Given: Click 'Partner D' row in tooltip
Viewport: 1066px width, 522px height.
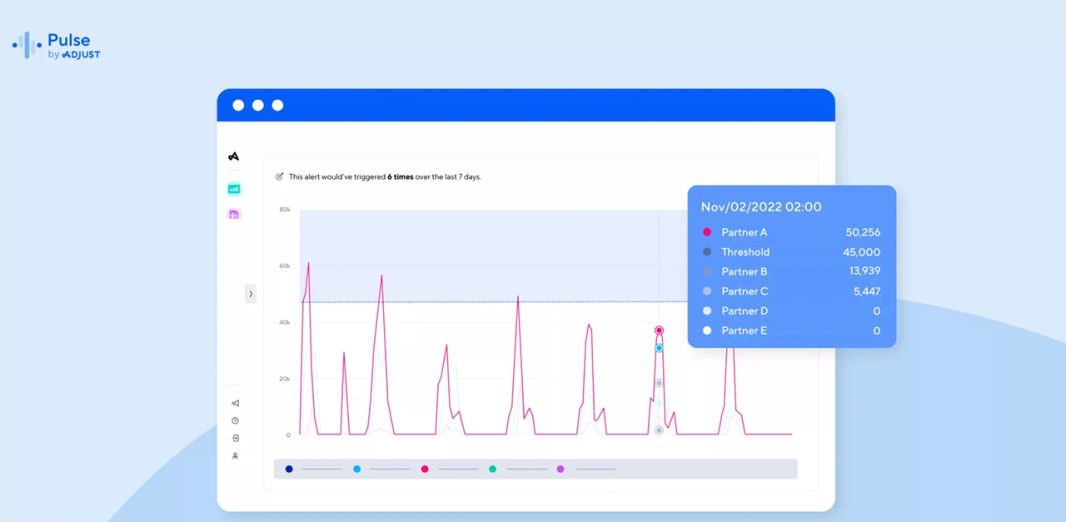Looking at the screenshot, I should tap(791, 311).
